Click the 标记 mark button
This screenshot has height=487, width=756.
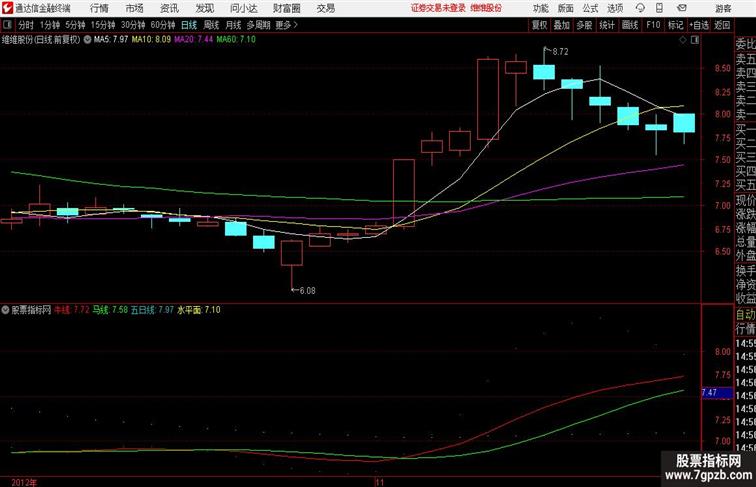(x=675, y=25)
